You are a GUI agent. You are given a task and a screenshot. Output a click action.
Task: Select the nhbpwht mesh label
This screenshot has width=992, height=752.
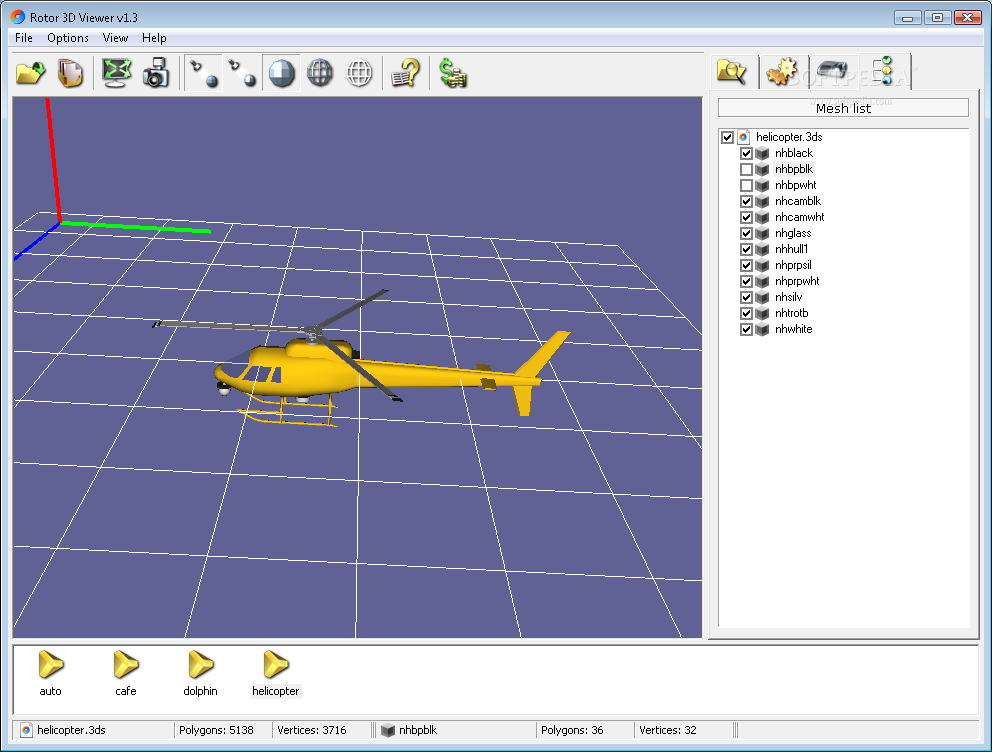click(795, 185)
